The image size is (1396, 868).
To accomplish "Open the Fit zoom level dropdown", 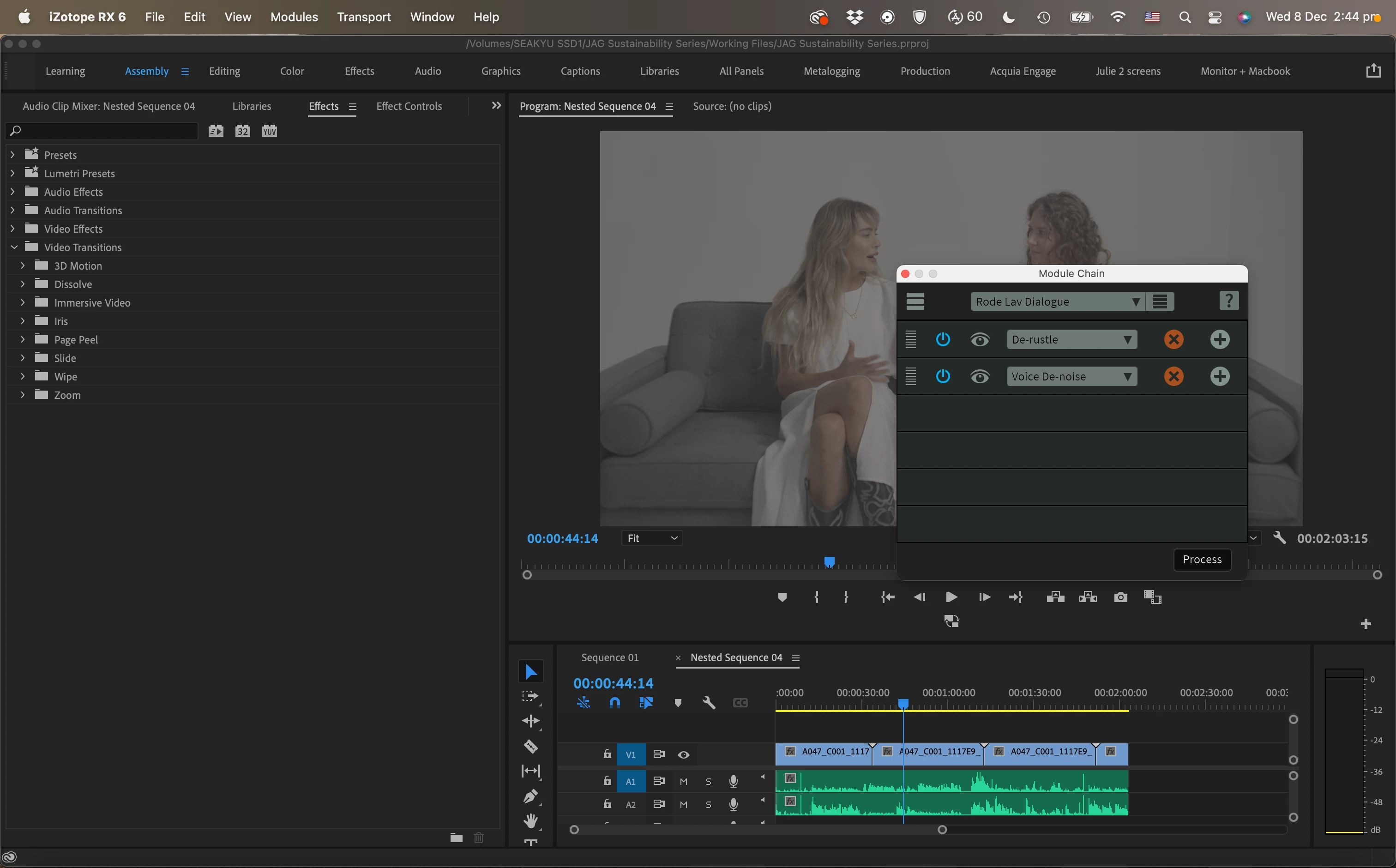I will point(652,538).
